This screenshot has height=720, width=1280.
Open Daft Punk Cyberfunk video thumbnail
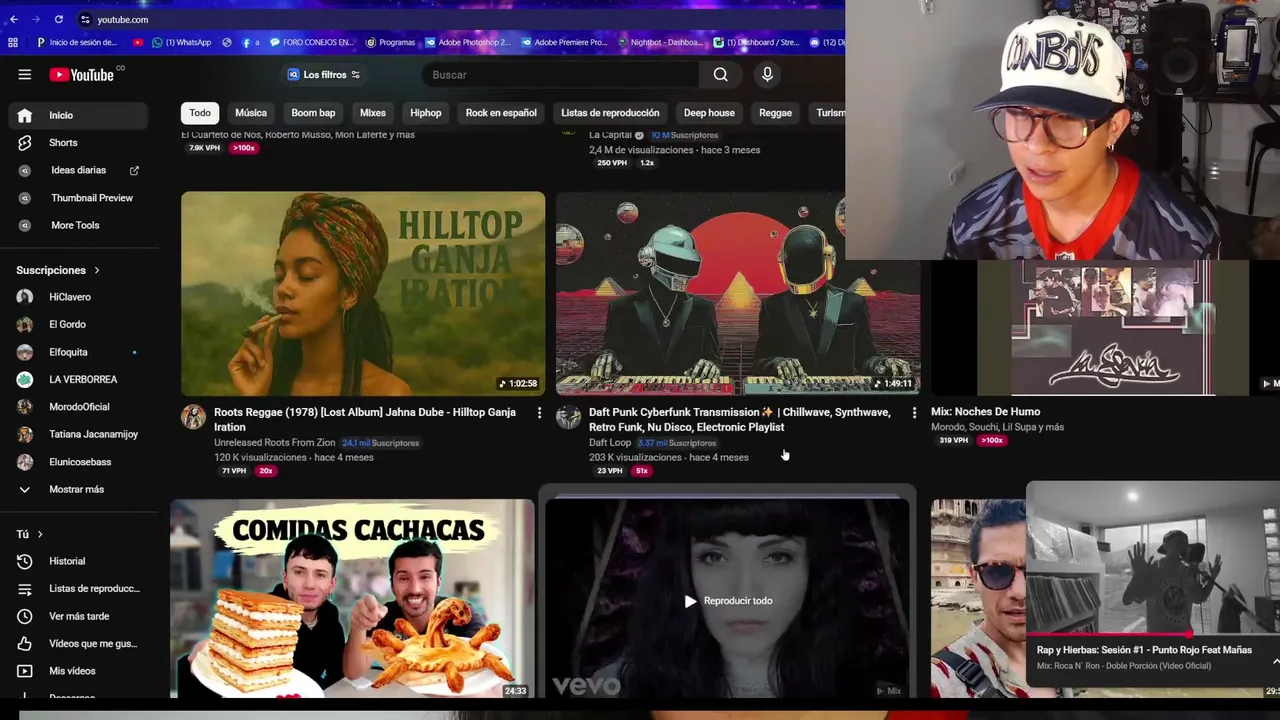coord(738,294)
